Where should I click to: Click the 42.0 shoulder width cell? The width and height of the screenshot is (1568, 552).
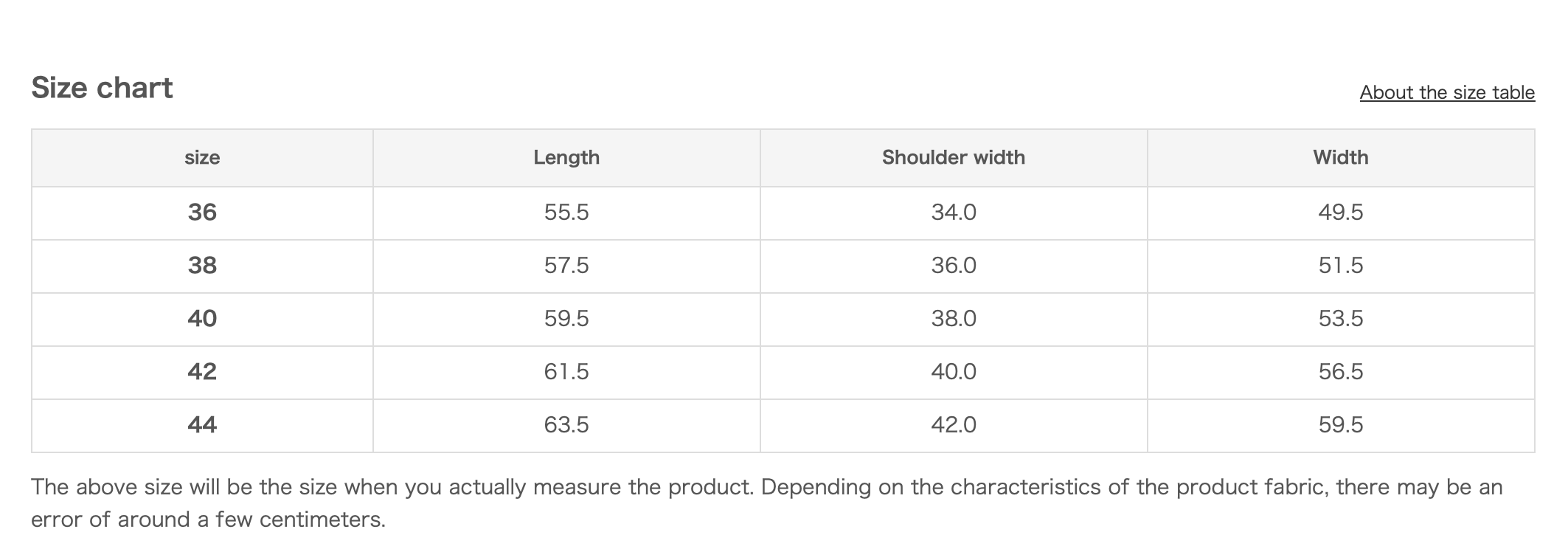pyautogui.click(x=953, y=425)
